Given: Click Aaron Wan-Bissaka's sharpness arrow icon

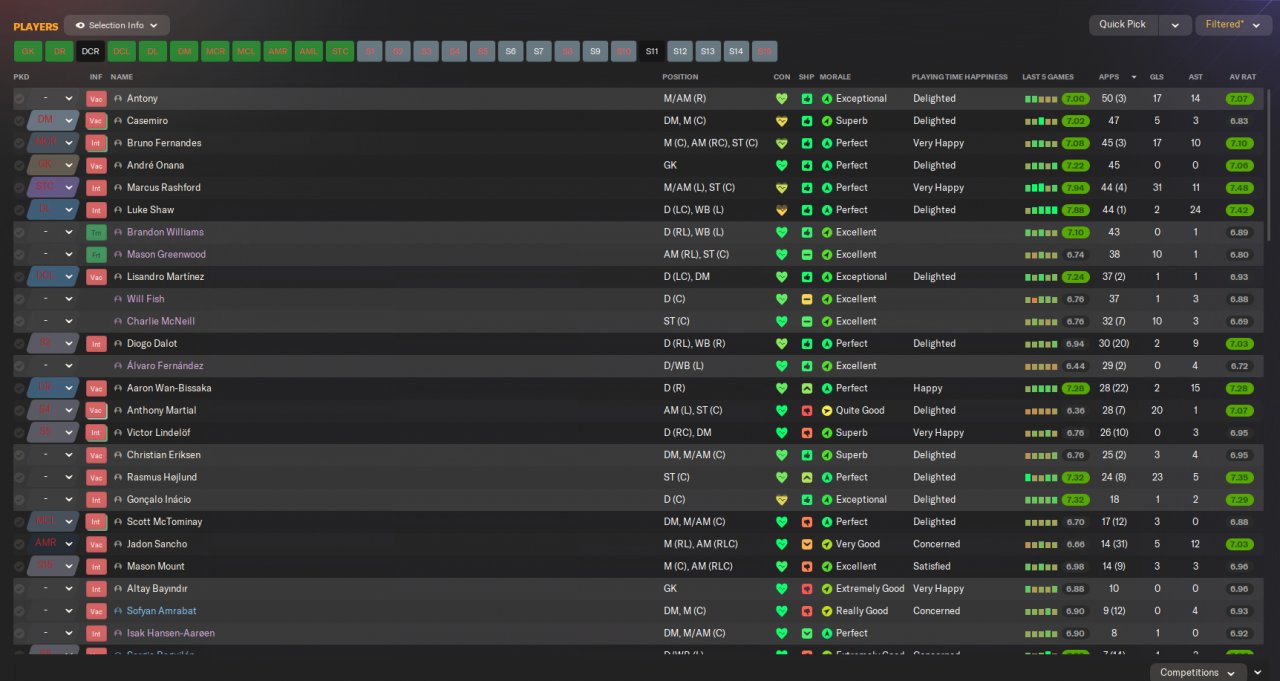Looking at the screenshot, I should point(807,388).
